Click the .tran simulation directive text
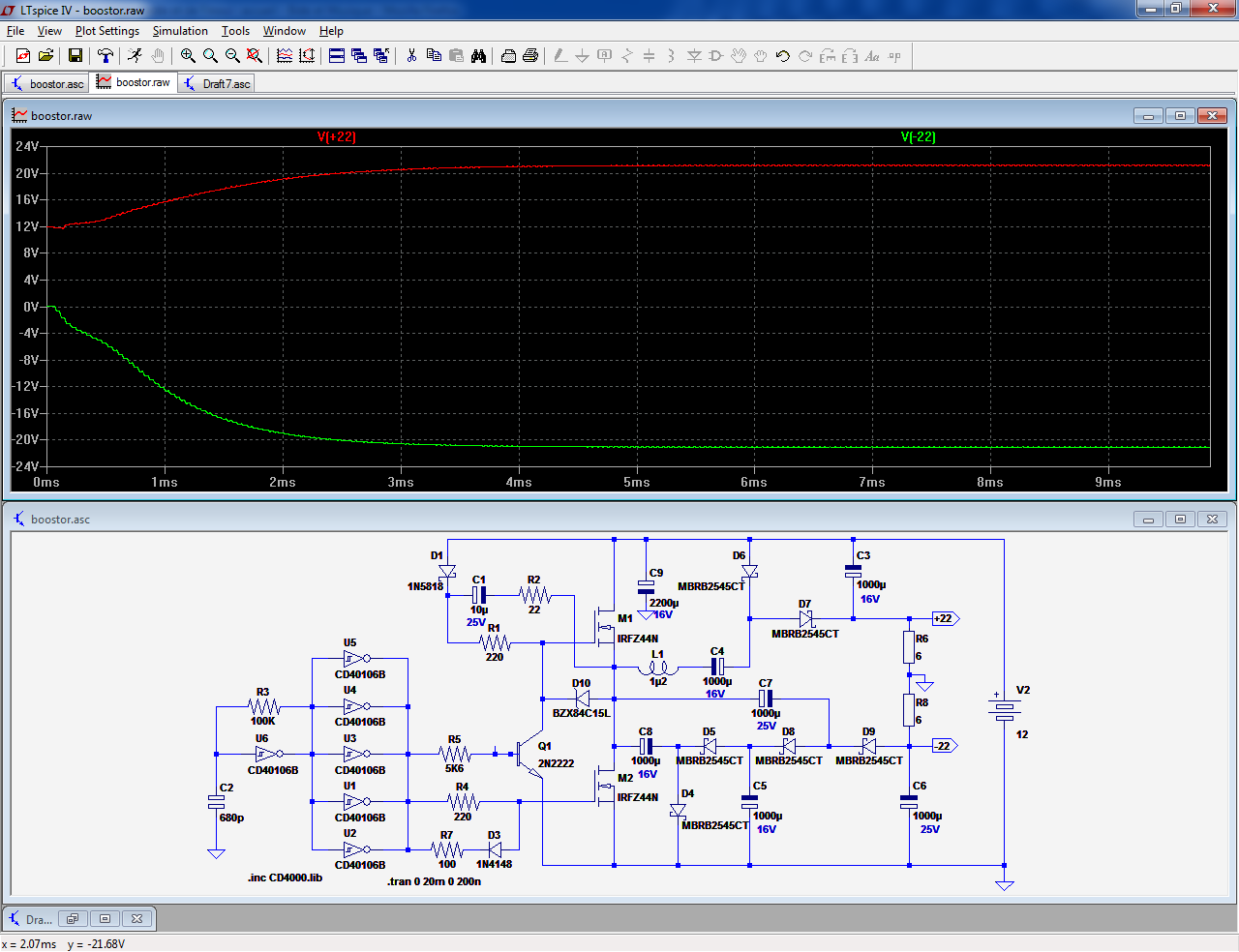This screenshot has height=952, width=1239. tap(434, 881)
